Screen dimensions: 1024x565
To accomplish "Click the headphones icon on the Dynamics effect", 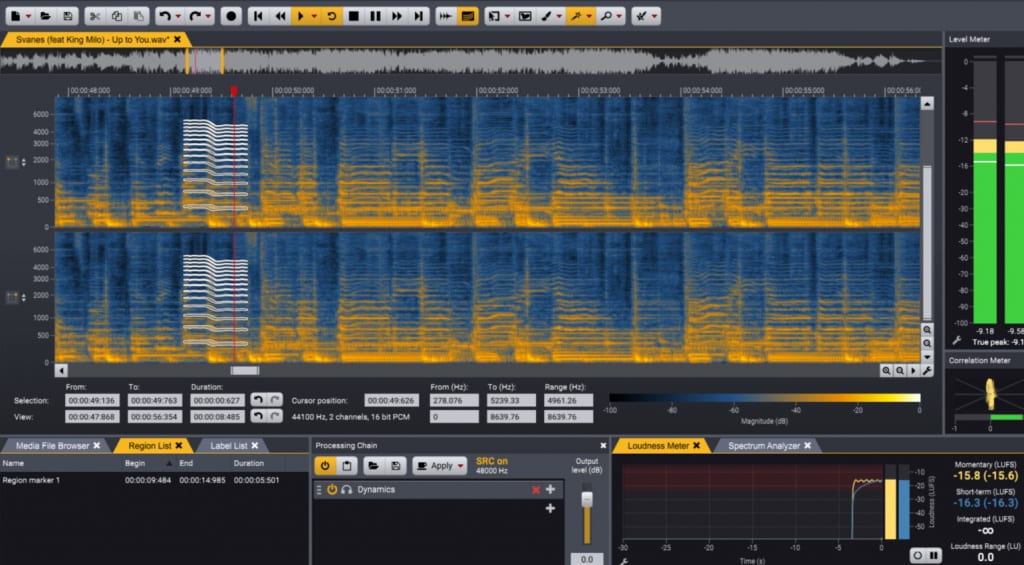I will point(346,490).
